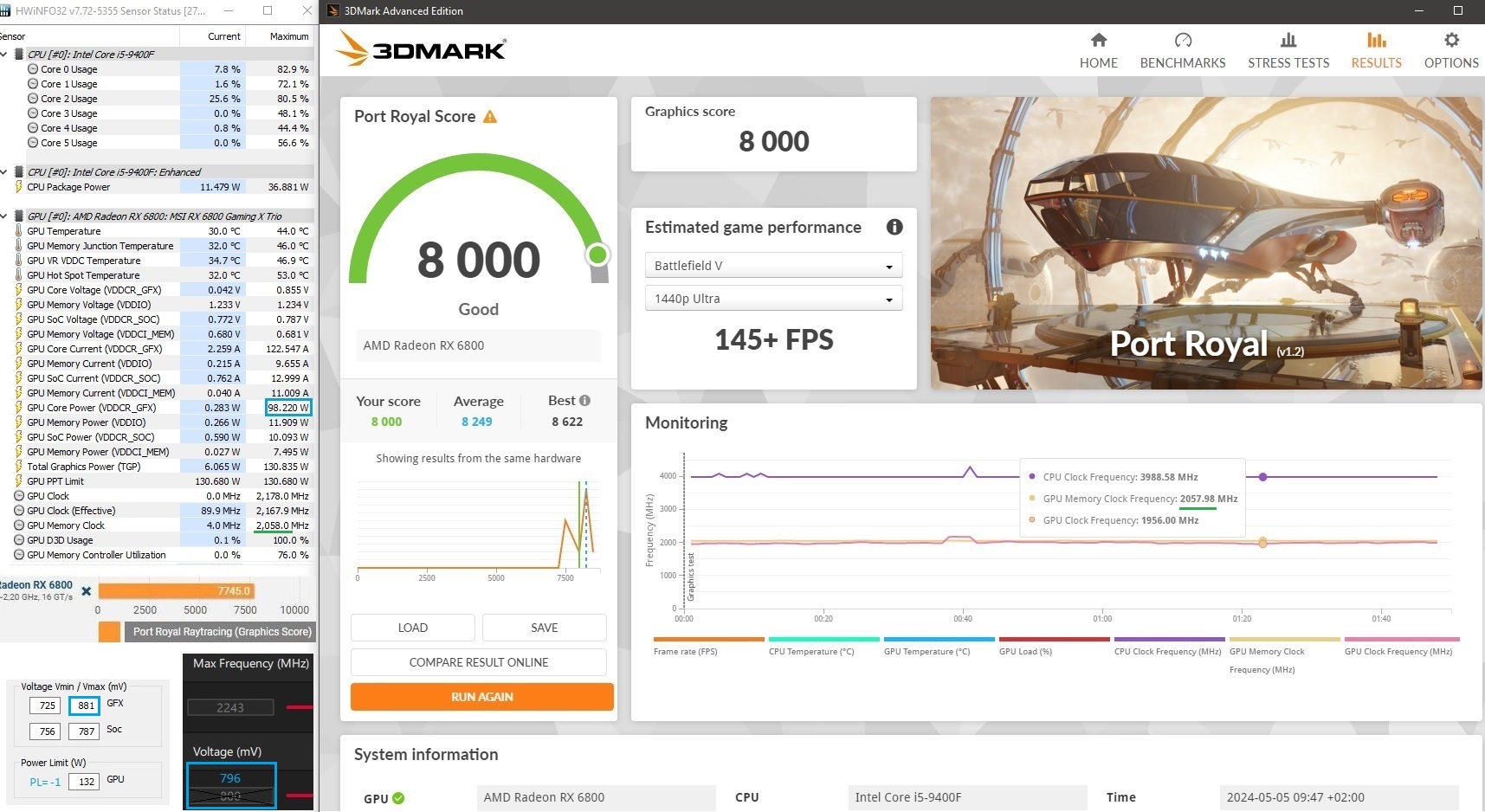This screenshot has height=812, width=1485.
Task: Click the CPU Package Power lightning icon
Action: pos(19,186)
